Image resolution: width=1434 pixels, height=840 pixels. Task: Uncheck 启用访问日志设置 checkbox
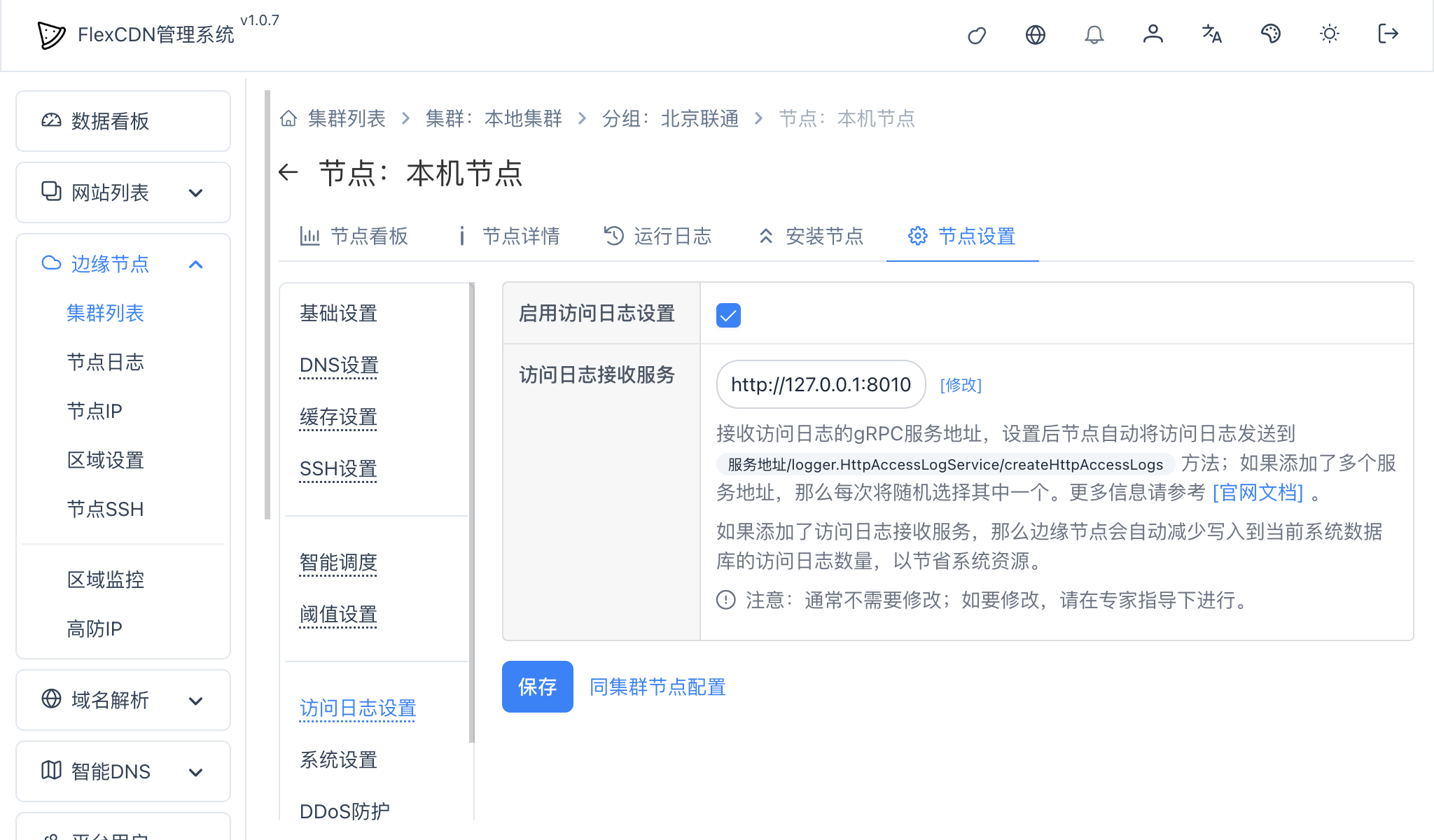coord(728,315)
